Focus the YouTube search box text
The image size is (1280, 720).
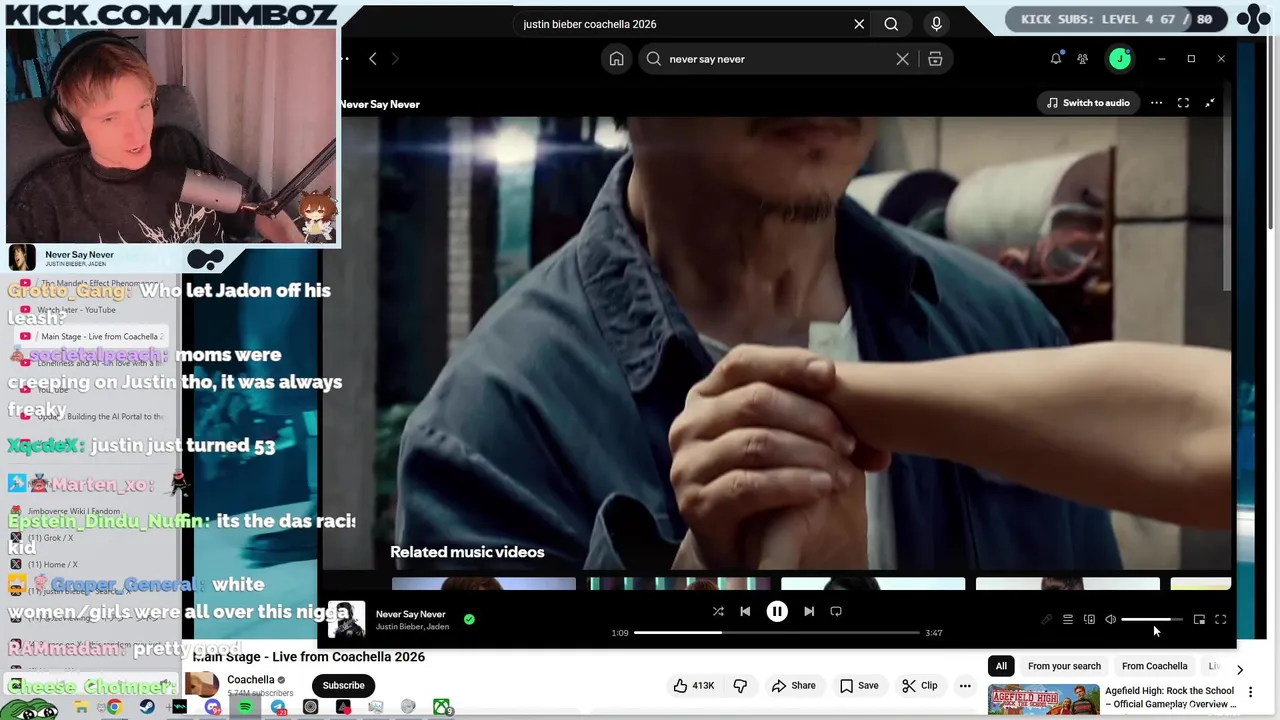[x=590, y=24]
